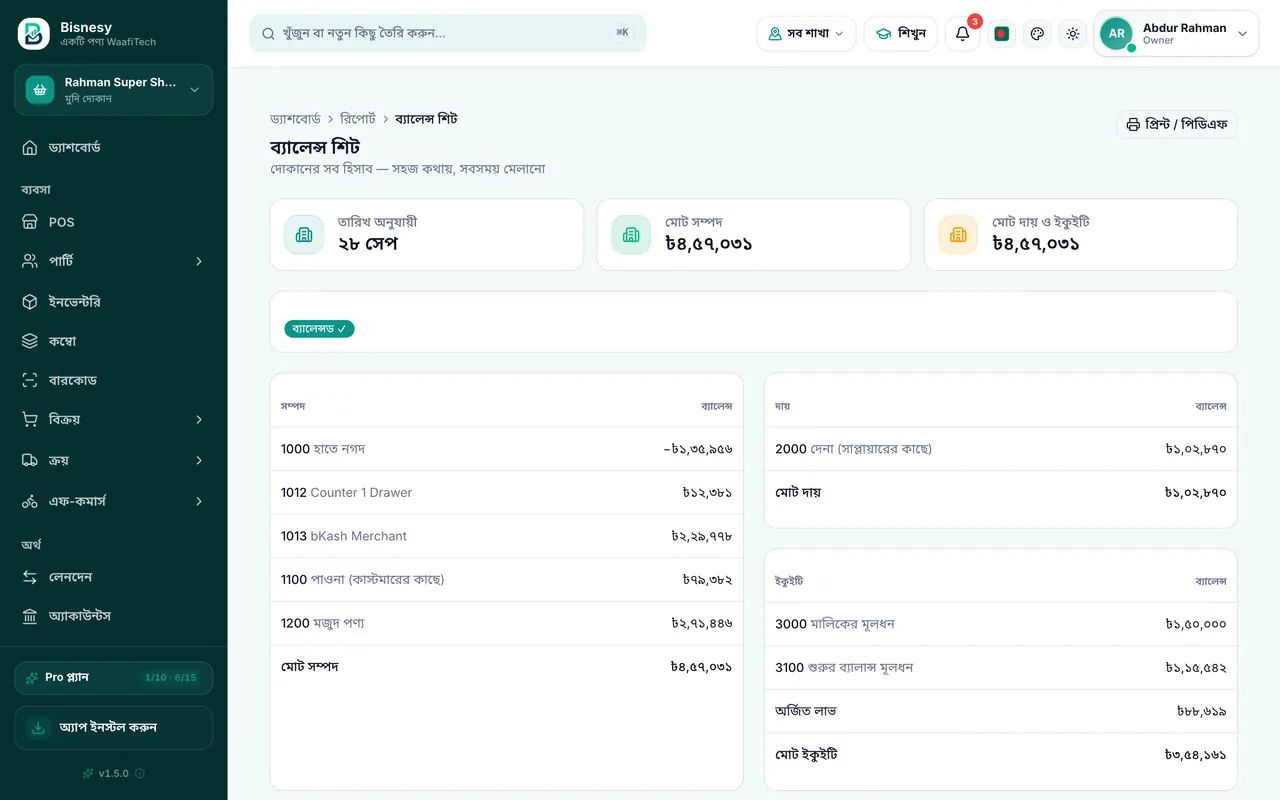The width and height of the screenshot is (1280, 800).
Task: Open the notifications bell
Action: coord(962,34)
